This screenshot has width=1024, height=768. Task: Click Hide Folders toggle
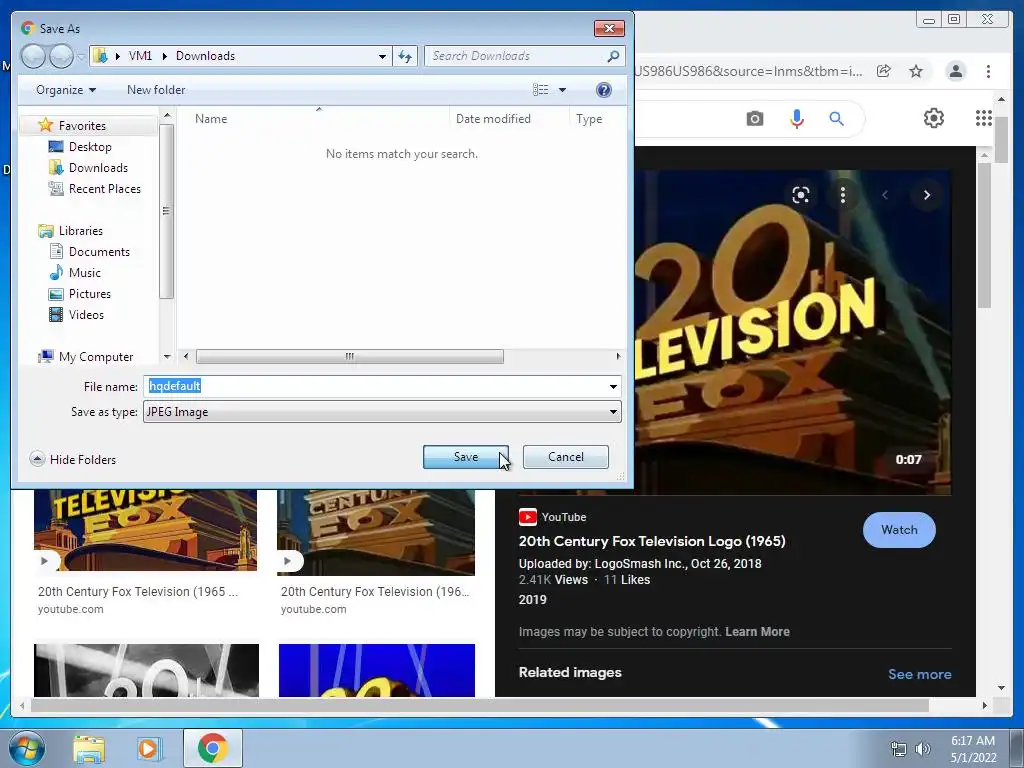pos(72,459)
